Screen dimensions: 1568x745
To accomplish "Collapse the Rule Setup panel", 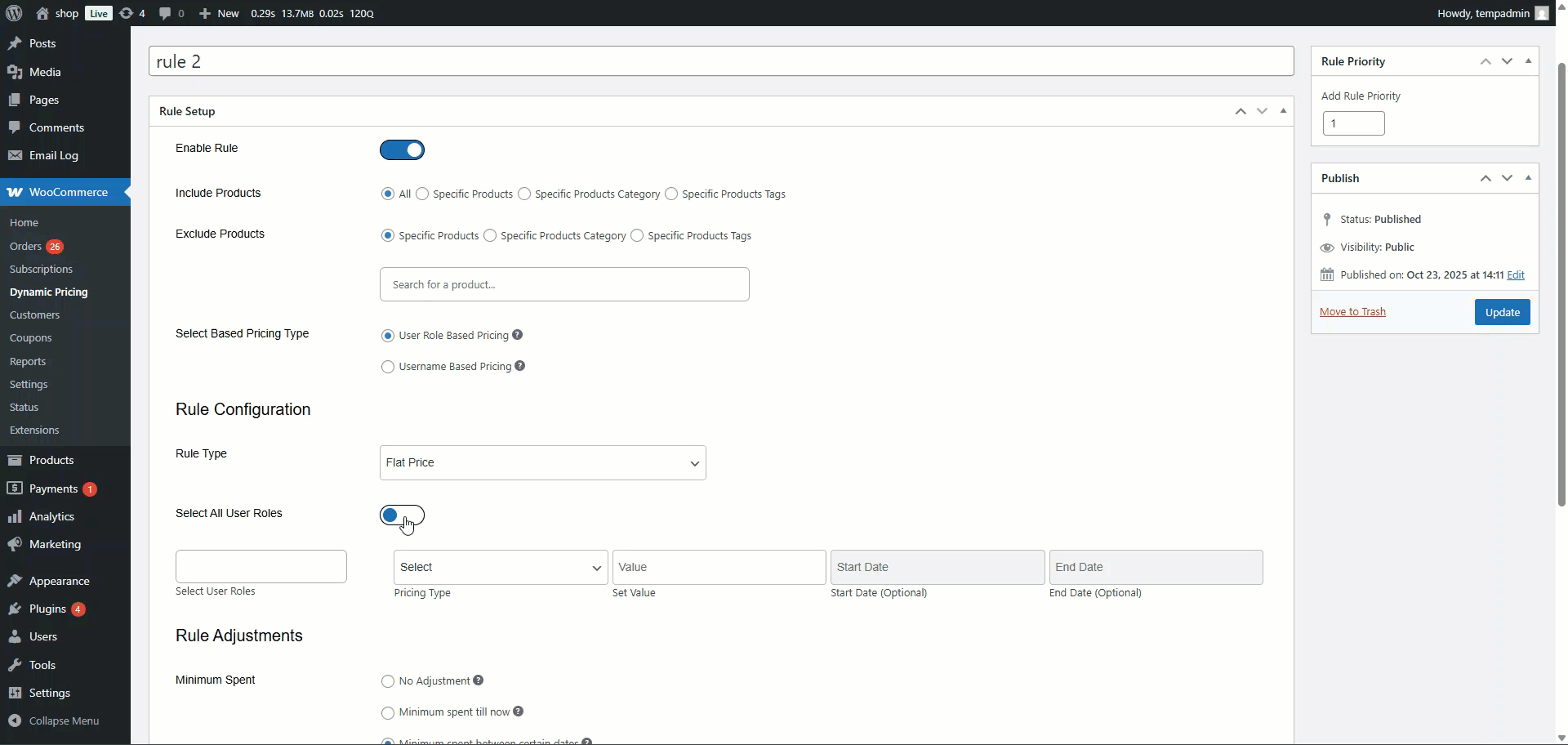I will 1283,111.
